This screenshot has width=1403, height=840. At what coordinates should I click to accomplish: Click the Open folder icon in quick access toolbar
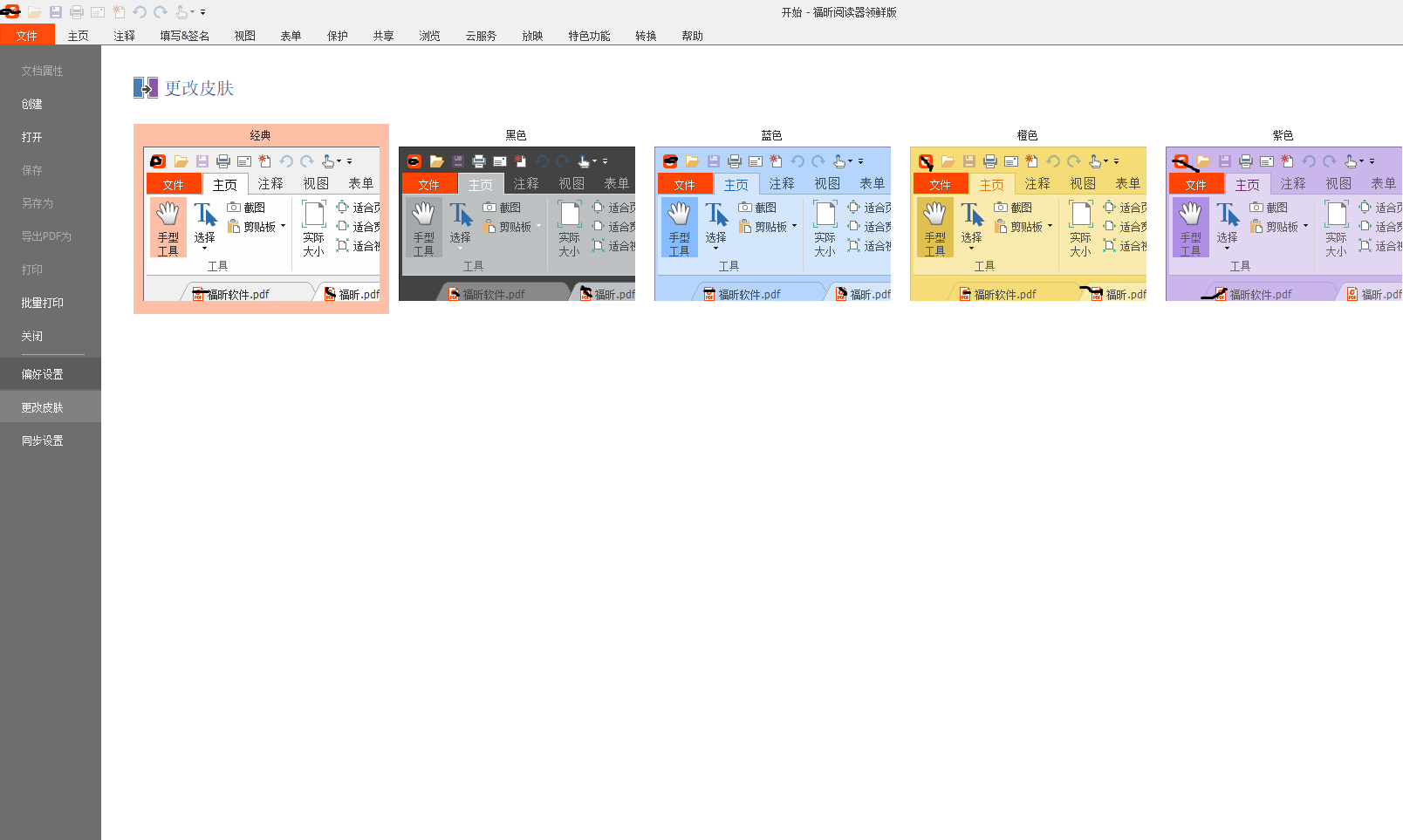[x=34, y=12]
